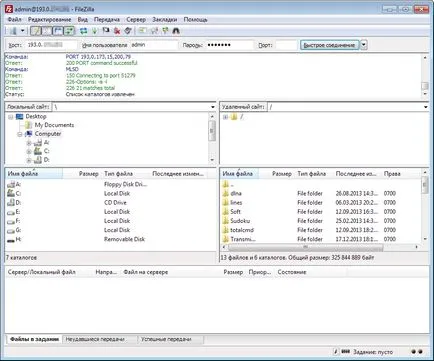Select the E: Local Disk in the file list
The width and height of the screenshot is (434, 361).
(x=110, y=212)
